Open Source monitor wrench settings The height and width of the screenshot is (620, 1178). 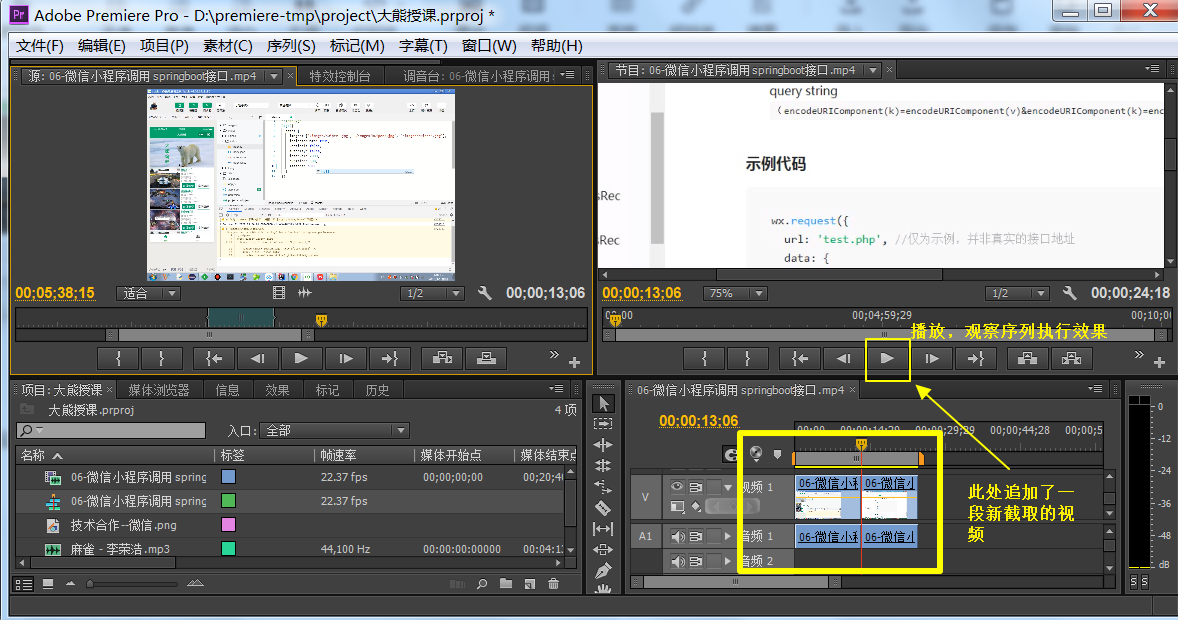485,293
